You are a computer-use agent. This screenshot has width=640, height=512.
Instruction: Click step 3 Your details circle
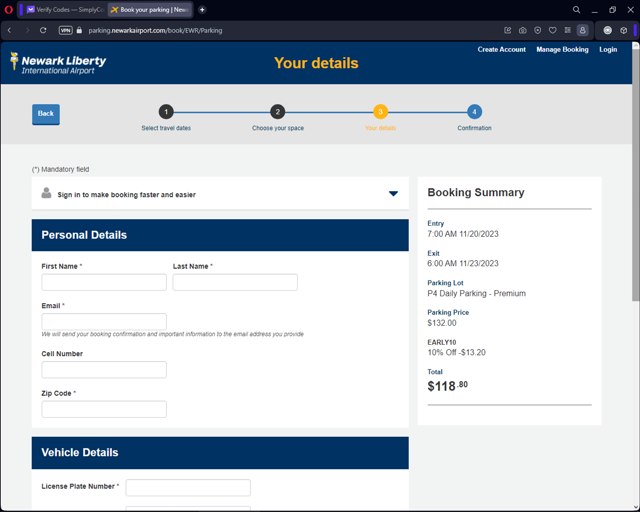[x=380, y=112]
